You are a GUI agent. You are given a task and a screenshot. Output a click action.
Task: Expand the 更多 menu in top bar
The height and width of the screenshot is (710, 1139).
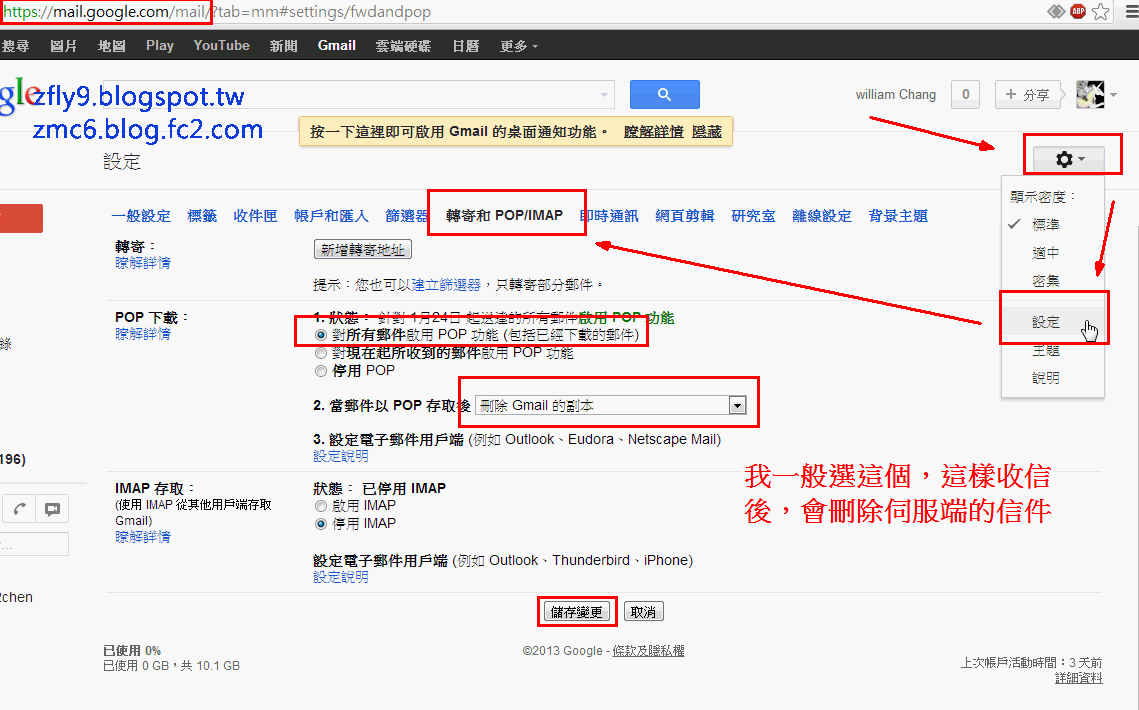[x=519, y=46]
